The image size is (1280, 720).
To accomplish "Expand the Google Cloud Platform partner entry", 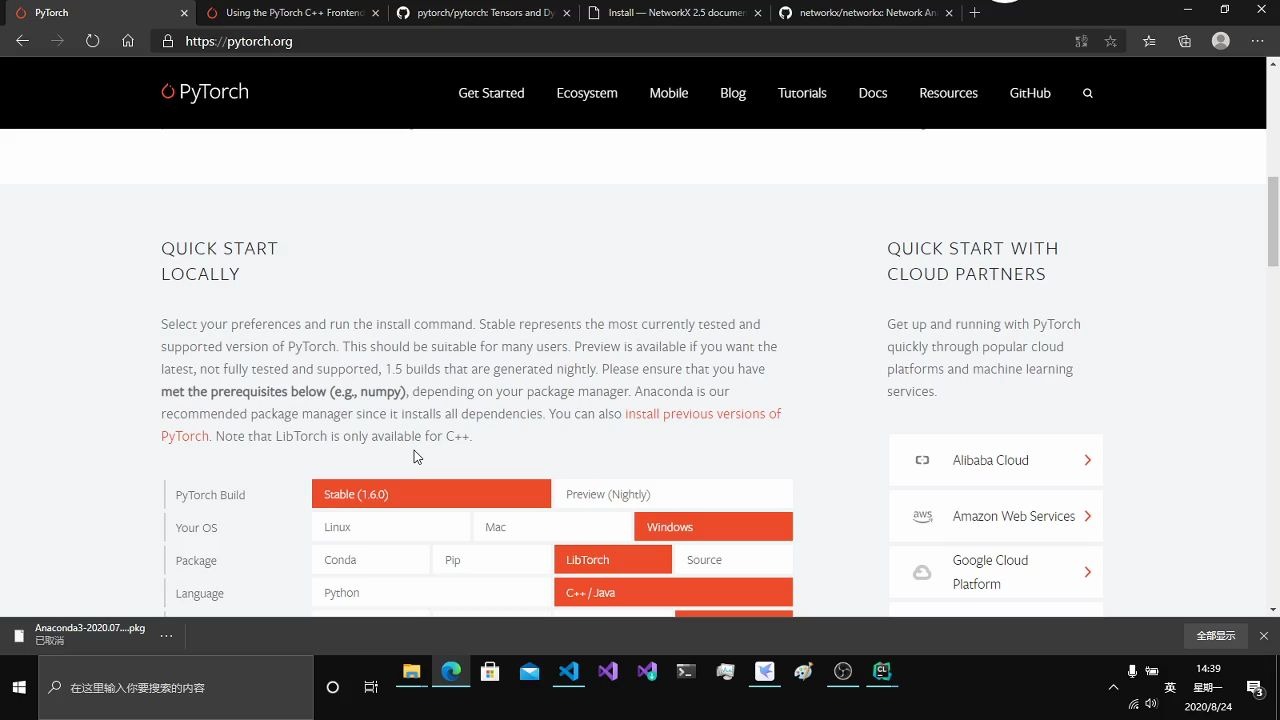I will [x=996, y=572].
